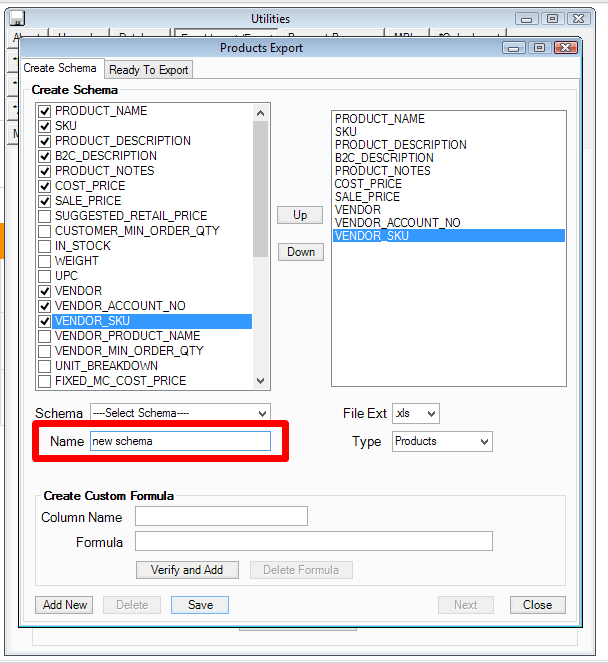This screenshot has height=663, width=608.
Task: Click the Save button
Action: click(x=200, y=605)
